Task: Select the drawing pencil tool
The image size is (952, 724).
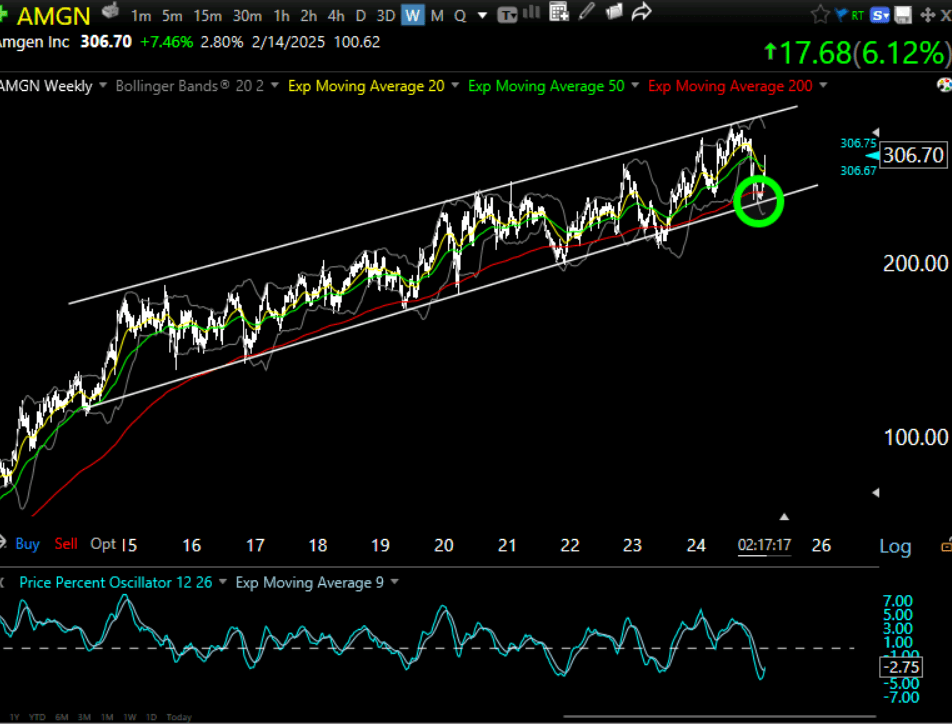Action: coord(586,14)
